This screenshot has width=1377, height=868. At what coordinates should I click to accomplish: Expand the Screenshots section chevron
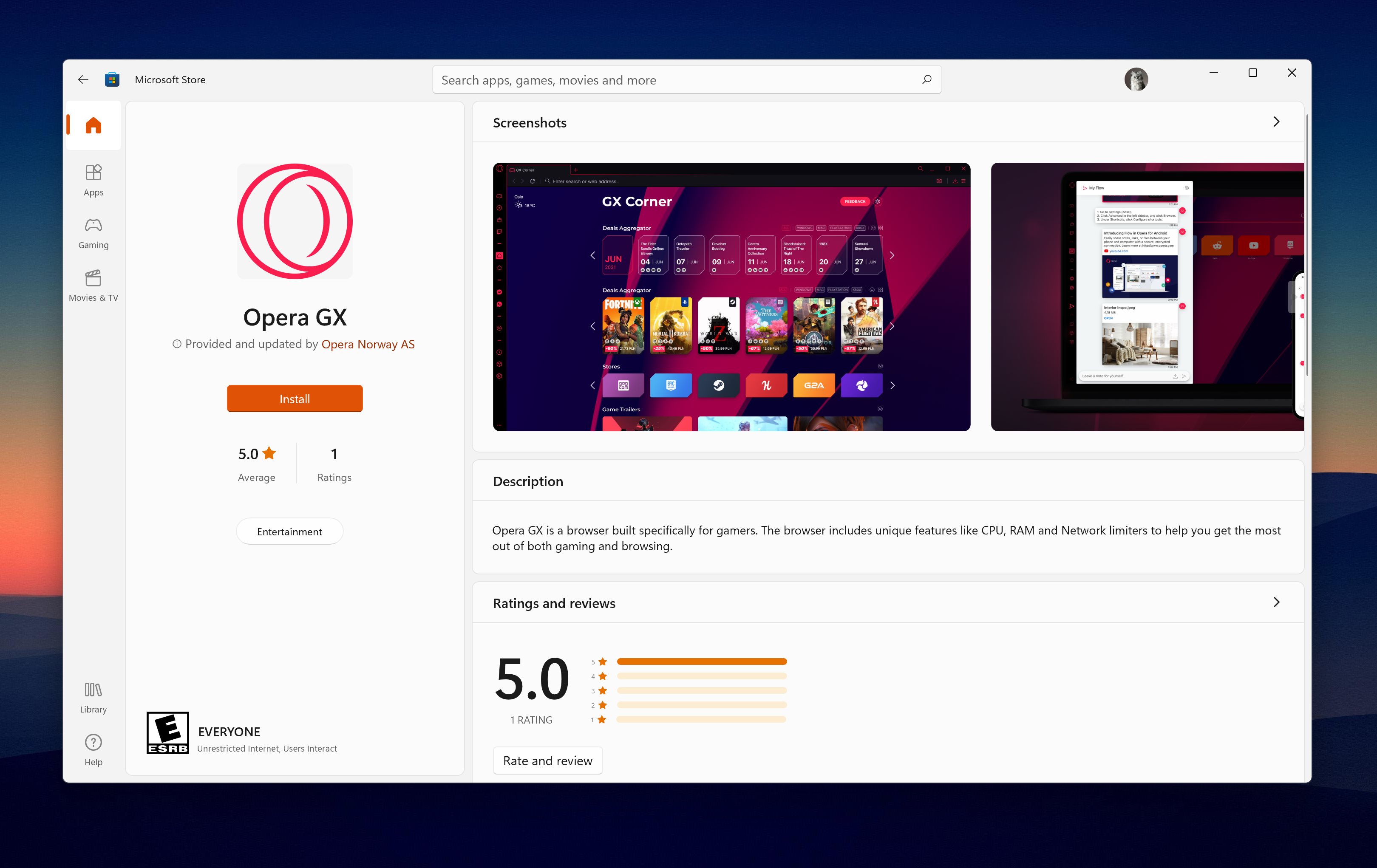tap(1276, 122)
